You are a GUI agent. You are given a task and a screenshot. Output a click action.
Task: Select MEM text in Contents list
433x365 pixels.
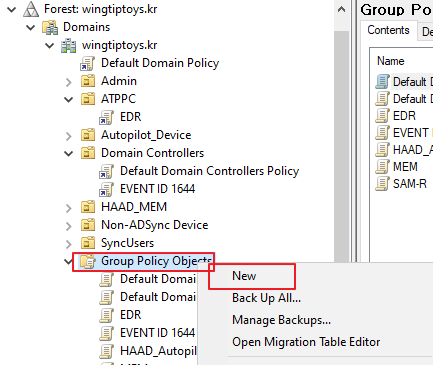tap(405, 167)
